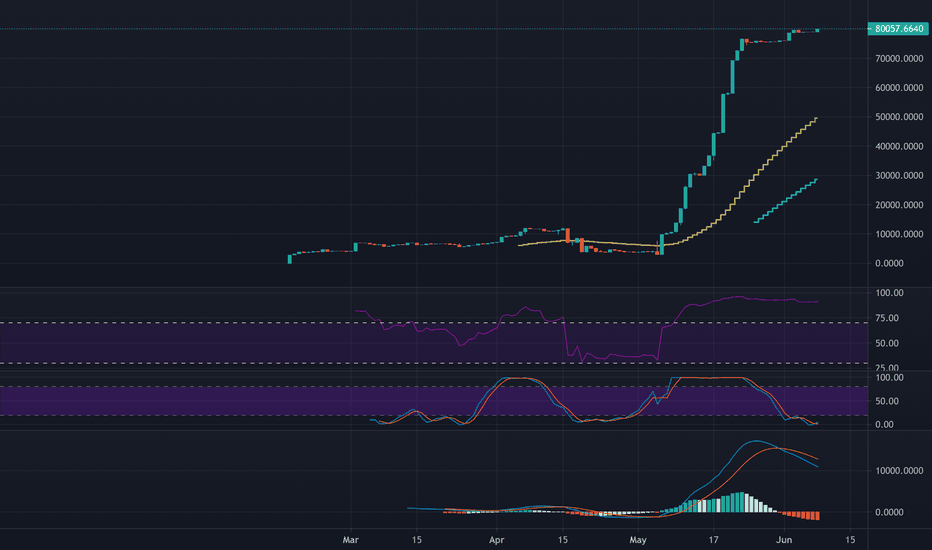Click 0.0000 on the MACD pane axis

[x=889, y=512]
